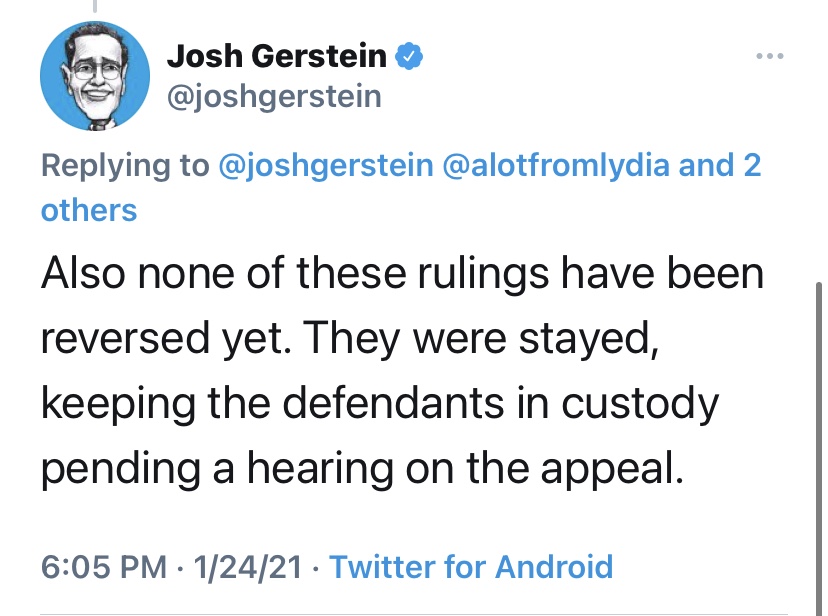The width and height of the screenshot is (828, 616).
Task: Click the blue verified badge beside the name
Action: coord(409,56)
